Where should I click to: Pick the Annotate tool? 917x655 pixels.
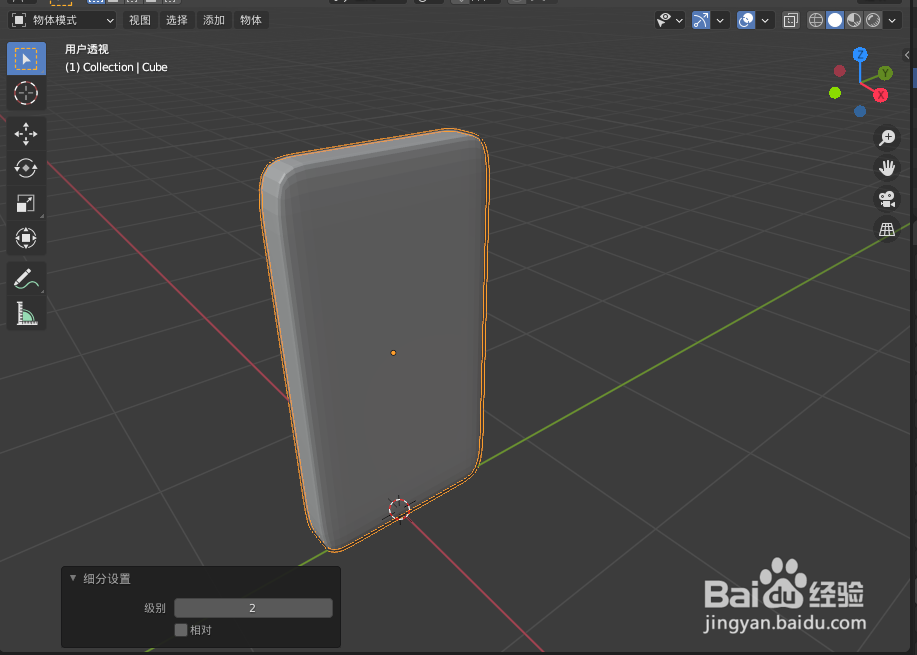pyautogui.click(x=26, y=278)
